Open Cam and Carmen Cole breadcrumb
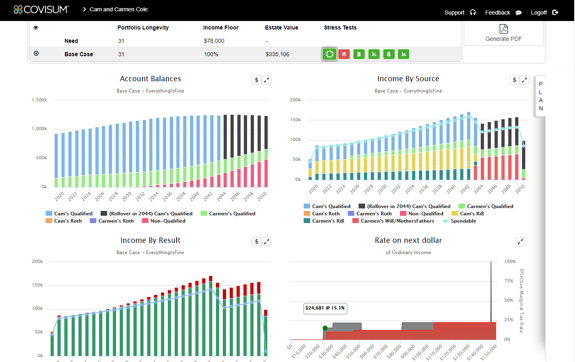 click(118, 10)
